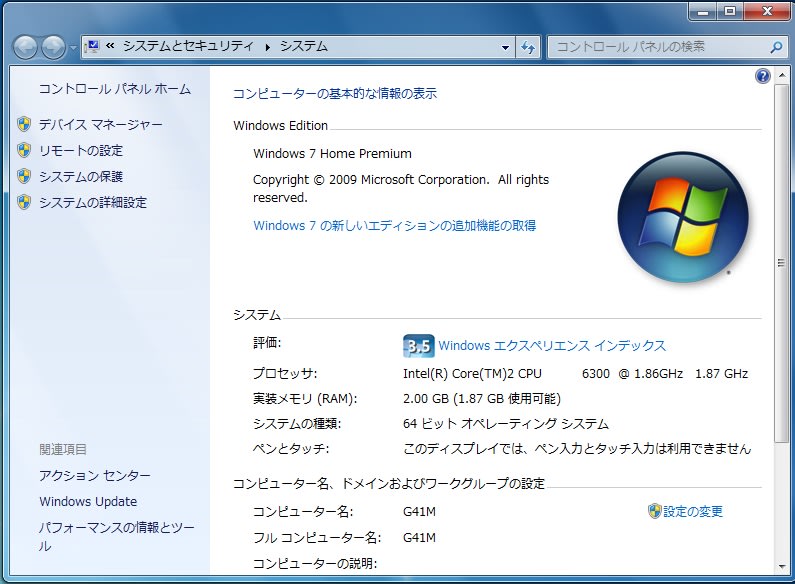The image size is (795, 584).
Task: Click the Back navigation arrow button
Action: click(24, 48)
